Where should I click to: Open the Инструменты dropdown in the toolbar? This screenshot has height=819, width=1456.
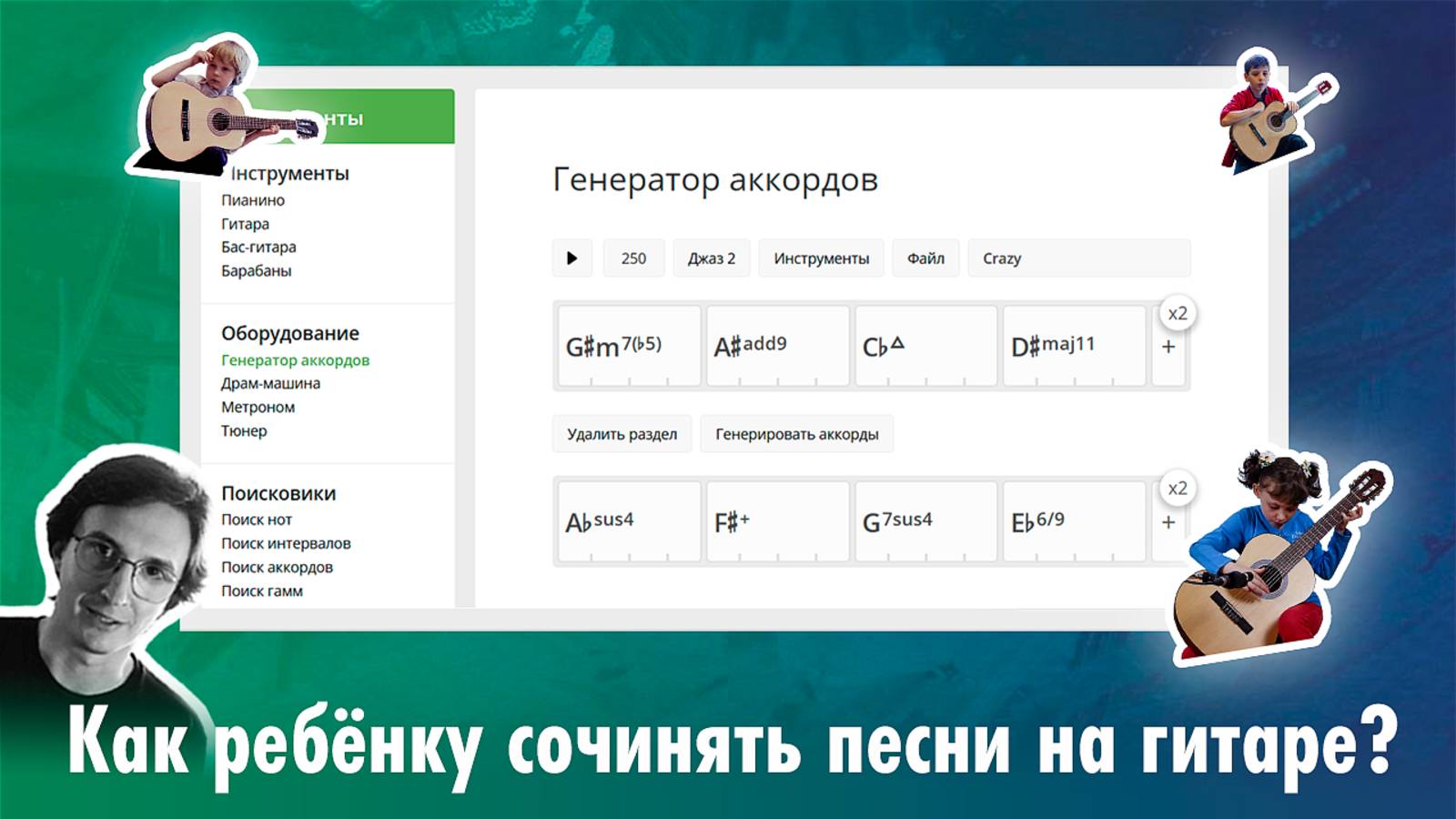(821, 258)
